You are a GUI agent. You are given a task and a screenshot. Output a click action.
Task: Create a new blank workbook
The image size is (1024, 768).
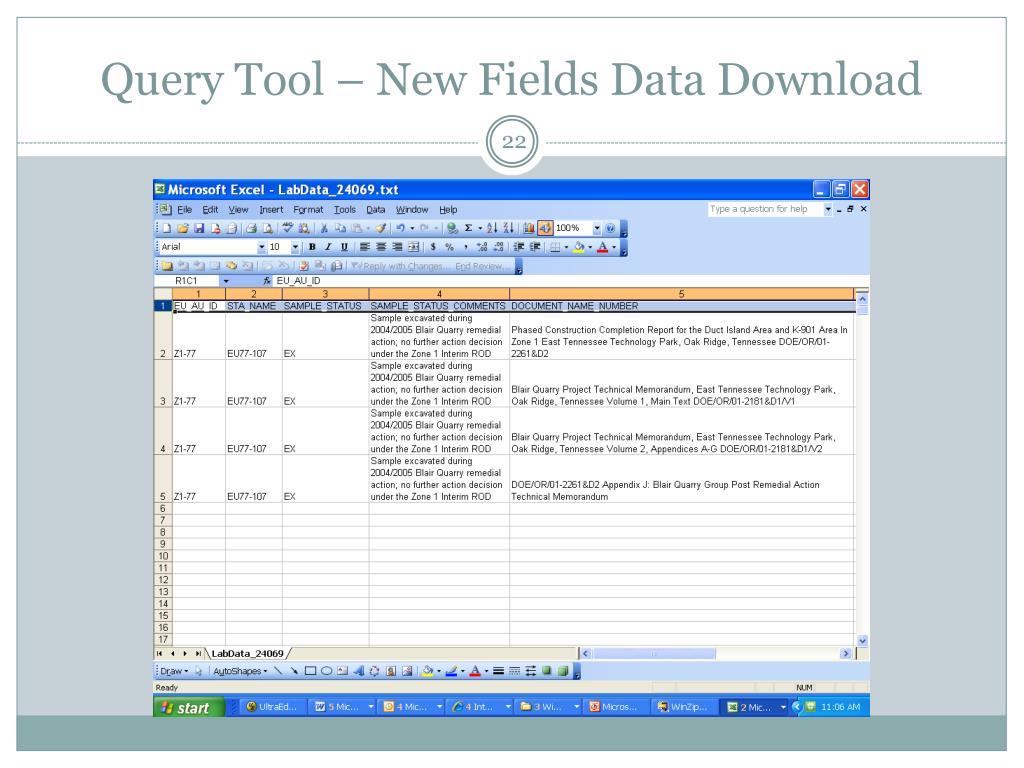point(167,228)
